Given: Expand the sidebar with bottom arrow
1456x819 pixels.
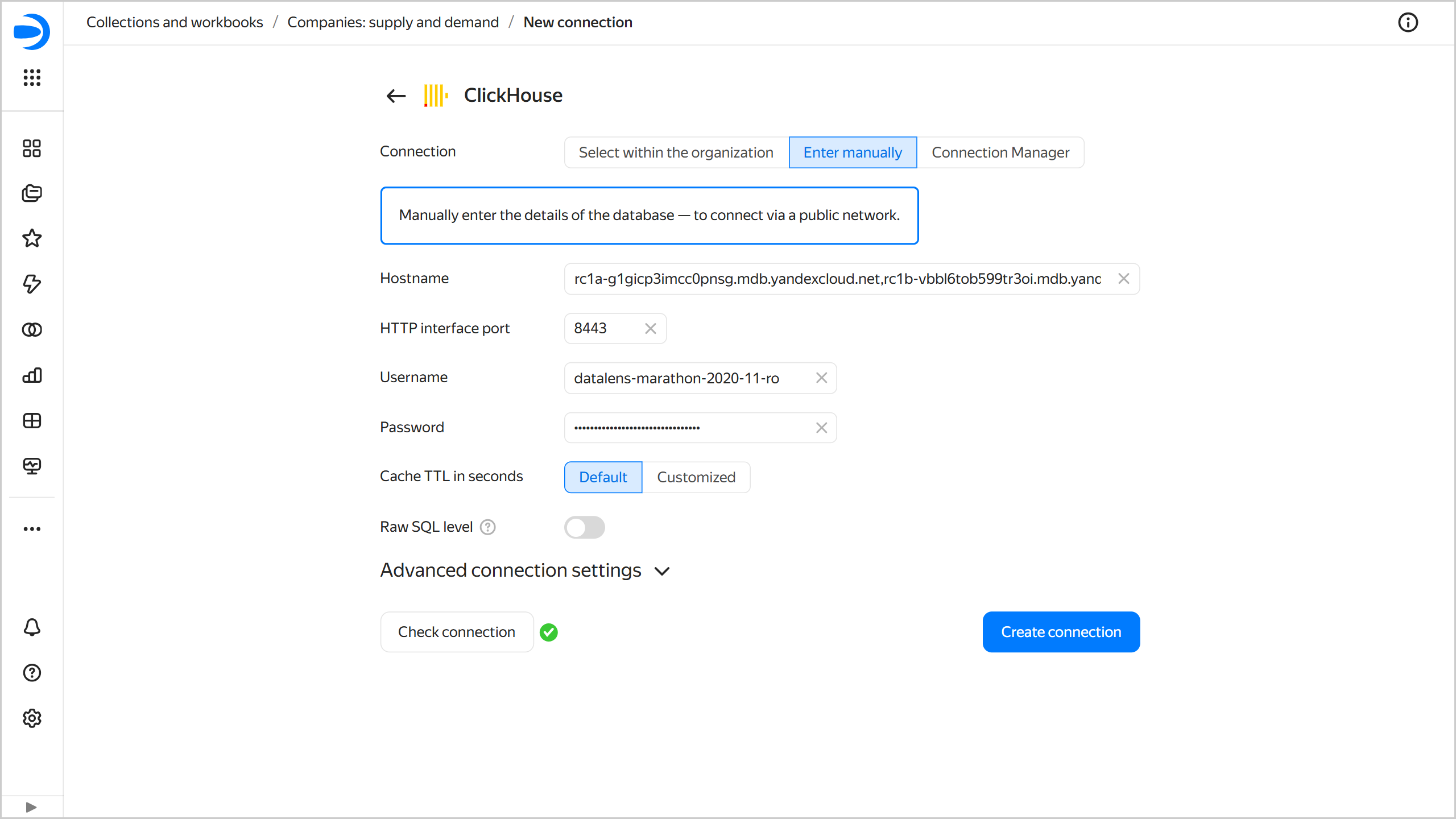Looking at the screenshot, I should tap(32, 807).
